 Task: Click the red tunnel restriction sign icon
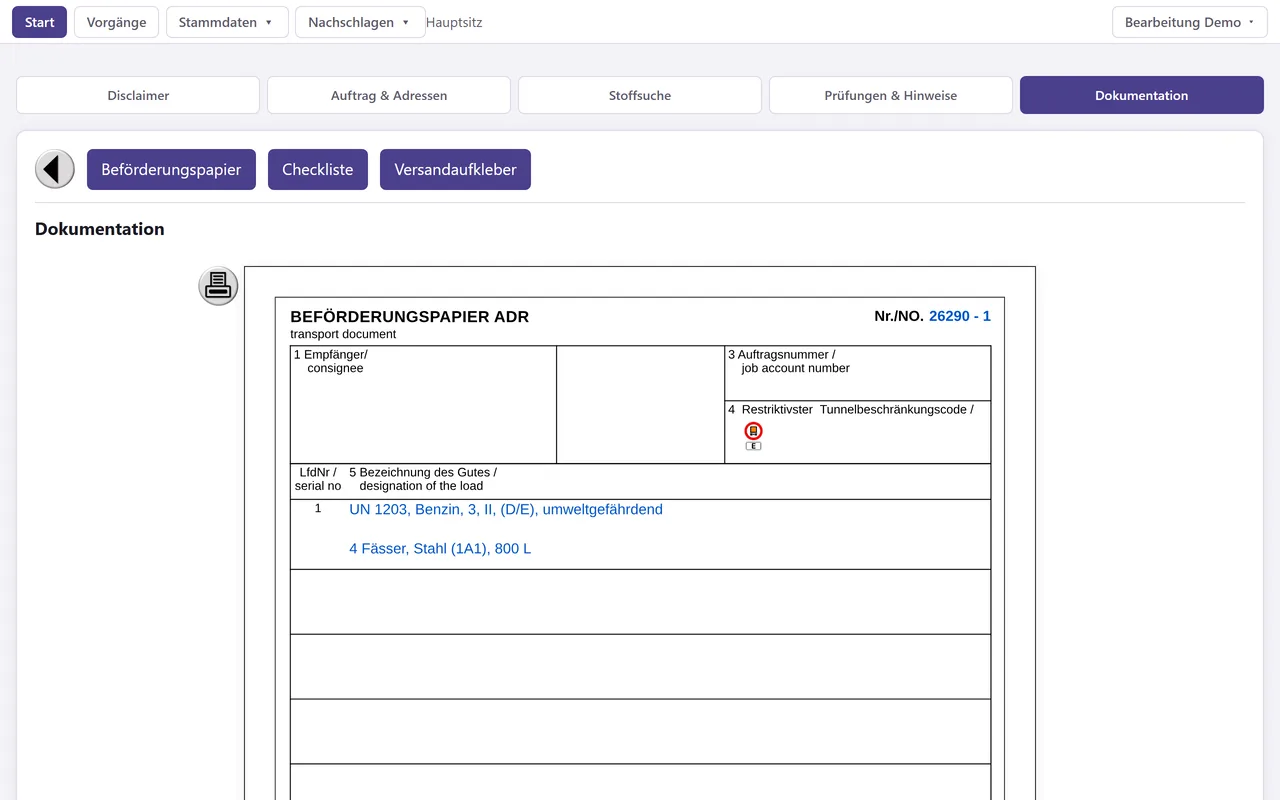[x=754, y=431]
